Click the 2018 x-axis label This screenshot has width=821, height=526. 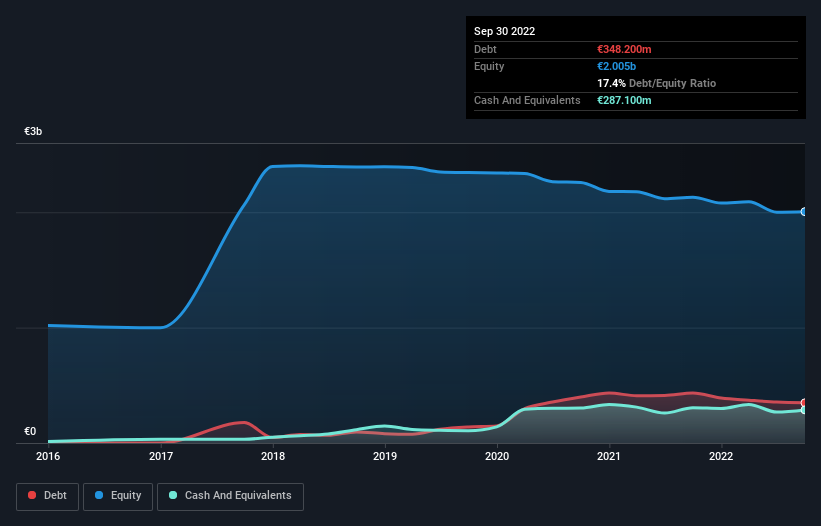tap(273, 456)
